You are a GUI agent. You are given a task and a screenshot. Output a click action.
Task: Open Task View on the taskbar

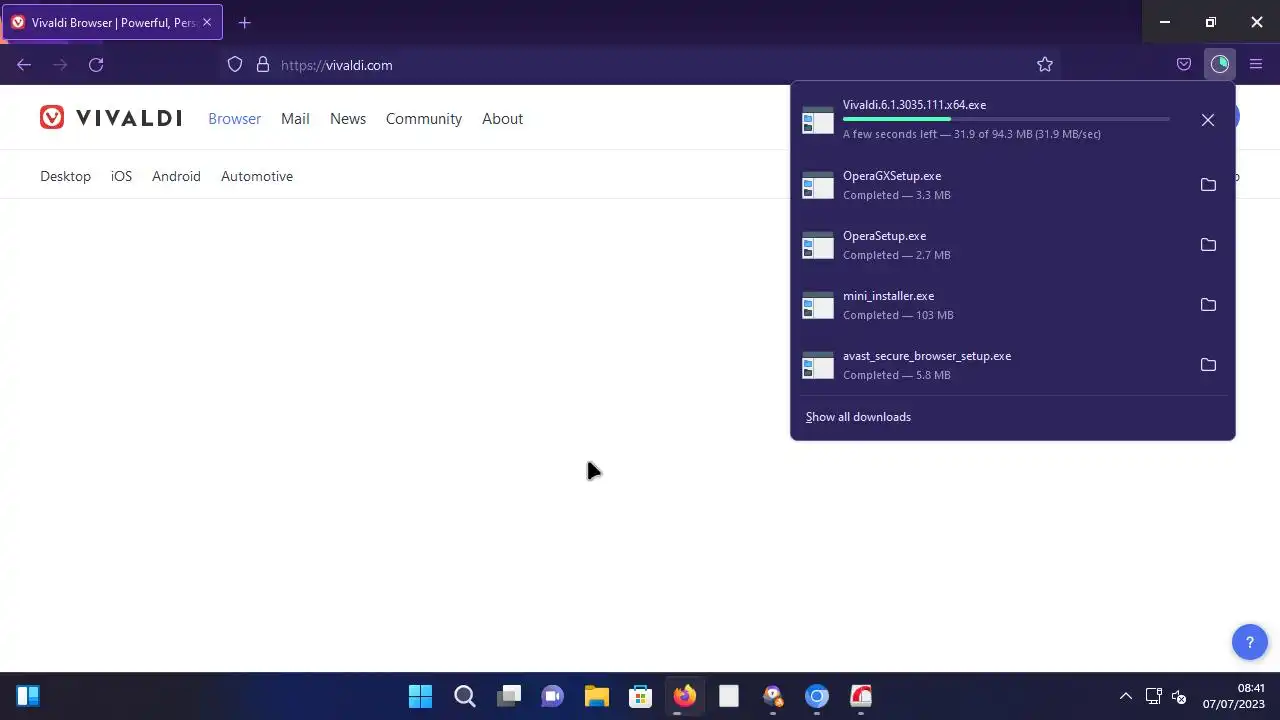coord(509,696)
